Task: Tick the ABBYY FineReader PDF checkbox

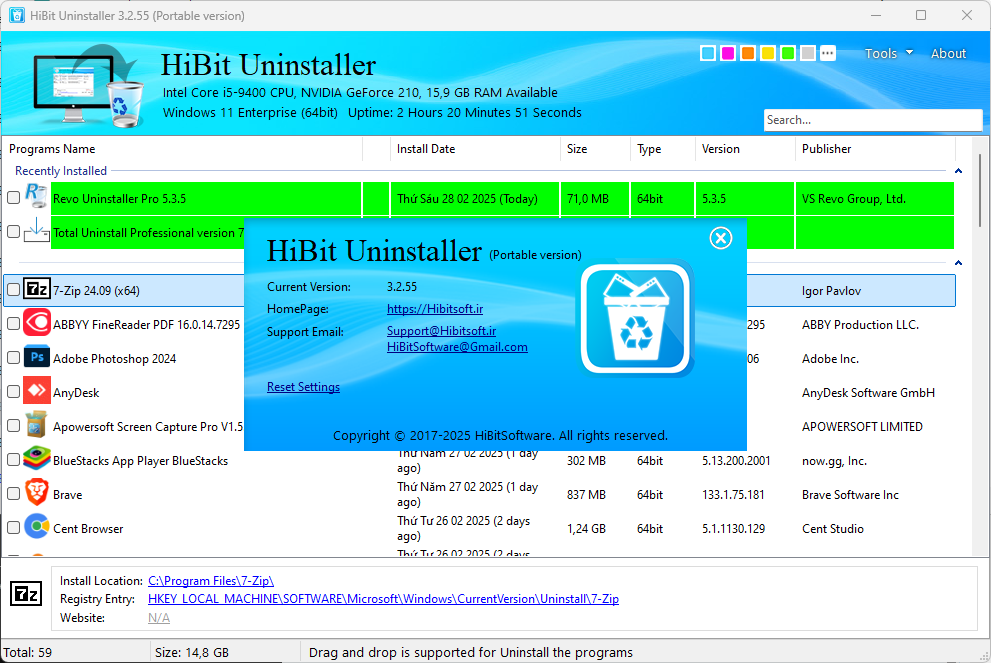Action: coord(13,324)
